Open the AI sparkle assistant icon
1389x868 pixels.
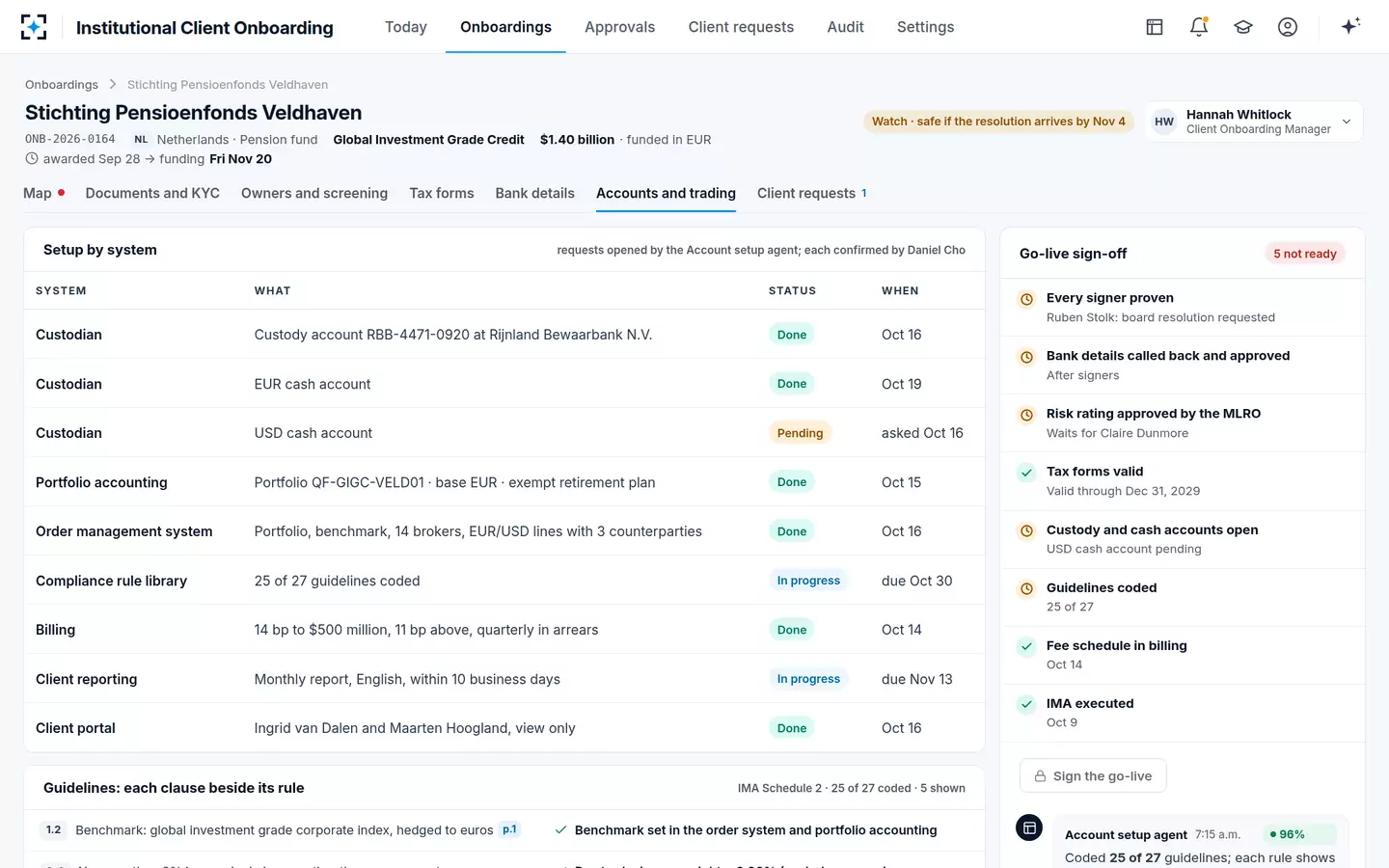click(1350, 26)
